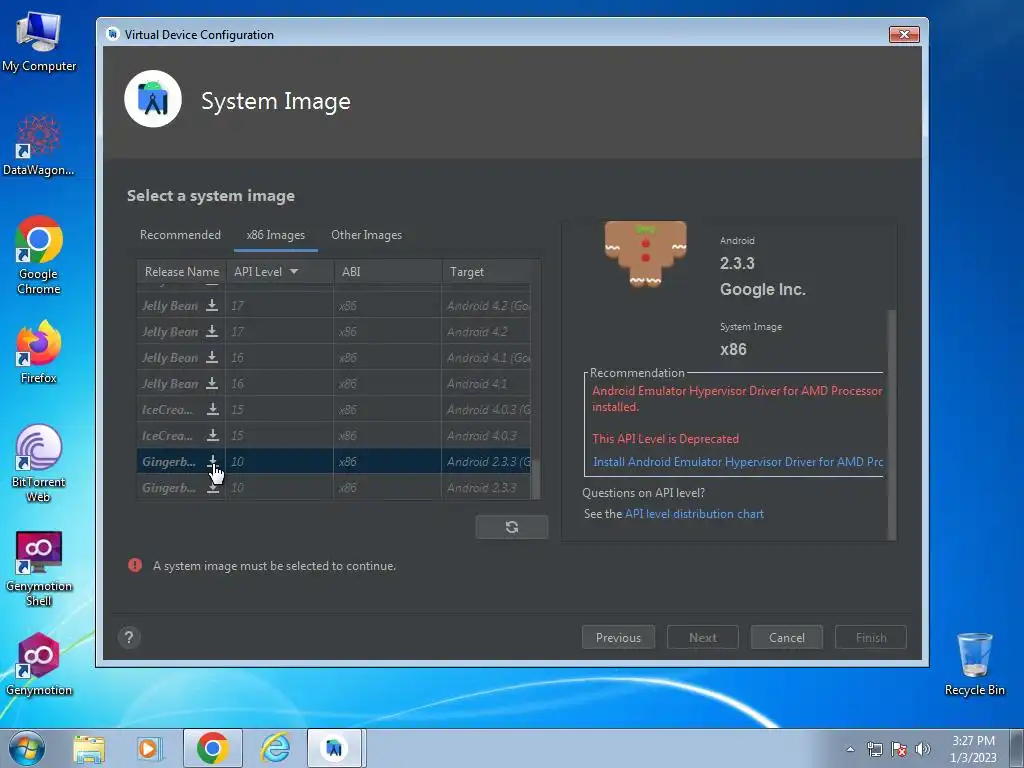
Task: Select the Recycle Bin desktop icon
Action: [974, 664]
